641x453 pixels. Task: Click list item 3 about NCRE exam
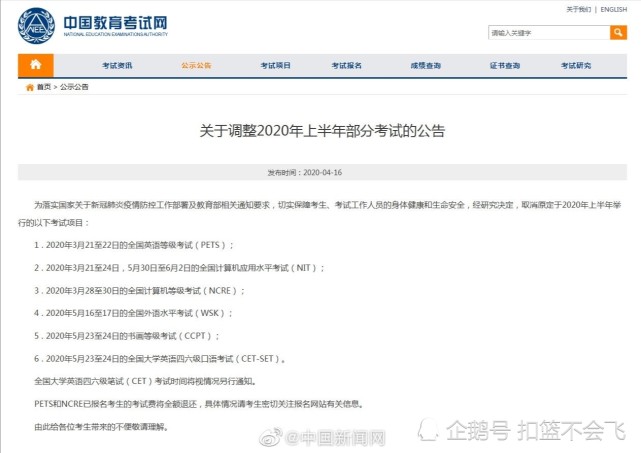coord(139,291)
